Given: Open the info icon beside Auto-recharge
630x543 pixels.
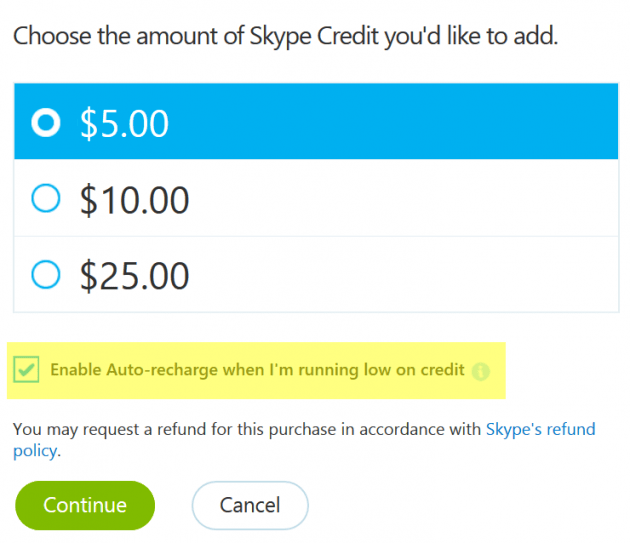Looking at the screenshot, I should pos(481,371).
